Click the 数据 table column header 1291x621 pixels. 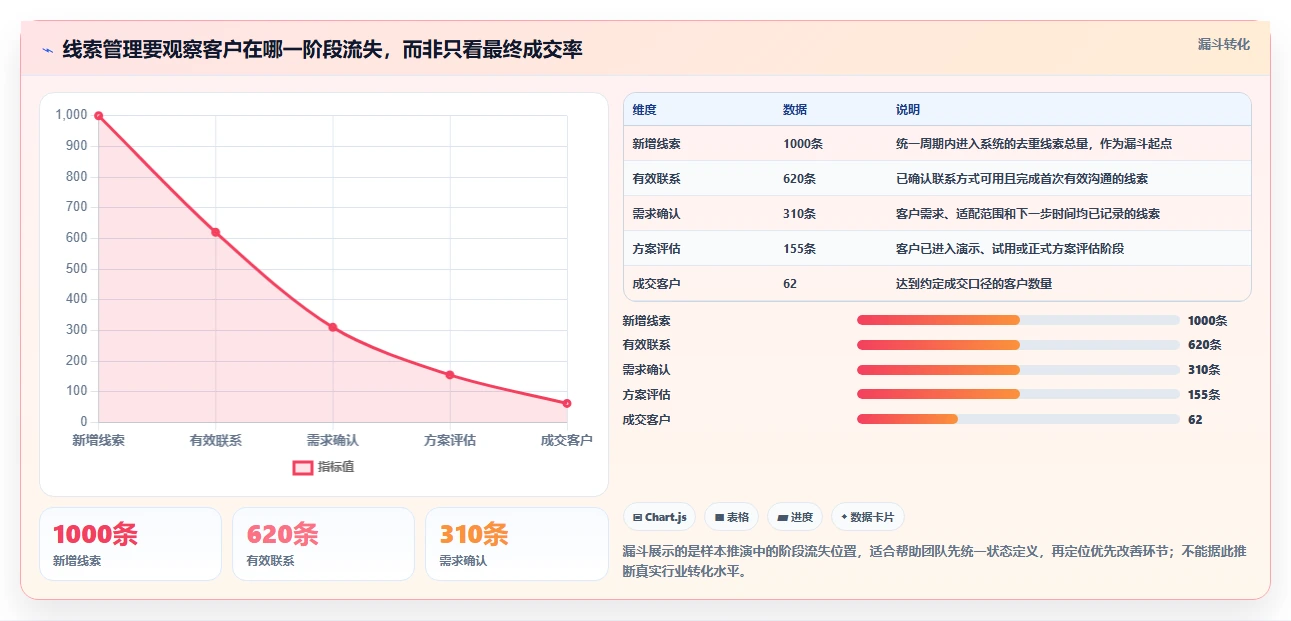click(x=795, y=110)
